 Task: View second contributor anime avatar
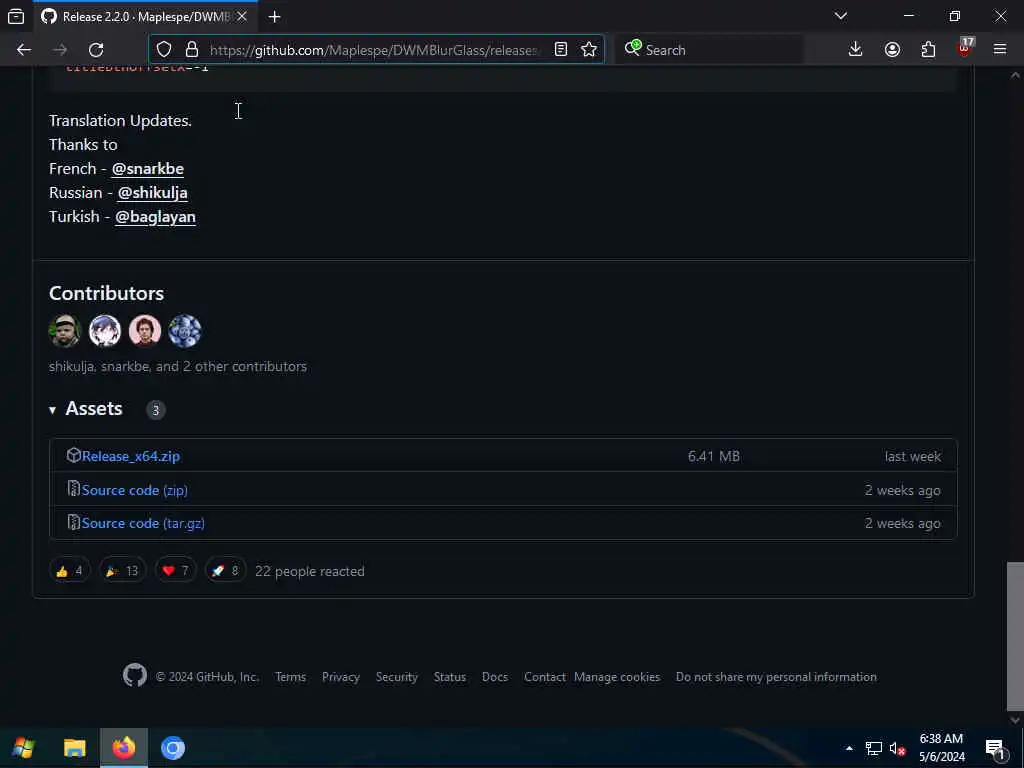(x=105, y=330)
